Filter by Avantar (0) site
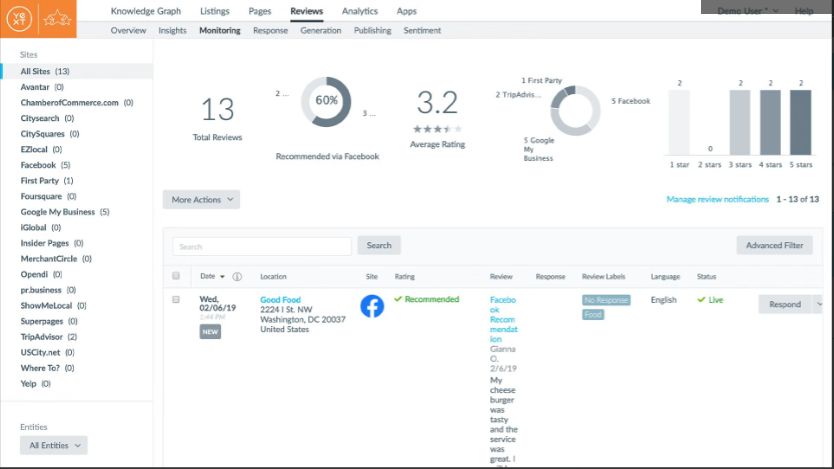The width and height of the screenshot is (834, 469). point(42,87)
